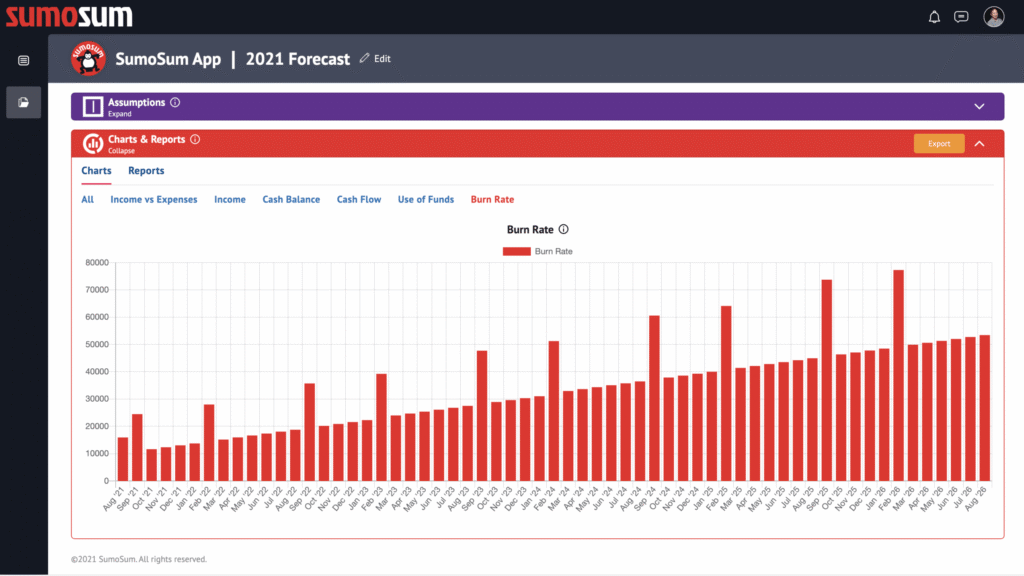Click the Assumptions info icon
Screen dimensions: 1024x576
[x=175, y=102]
